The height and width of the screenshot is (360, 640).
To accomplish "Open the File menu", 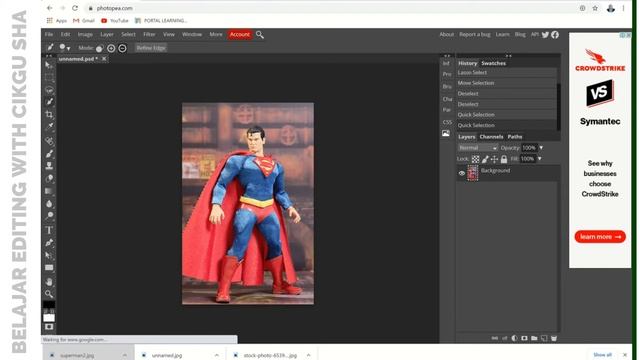I will point(49,35).
